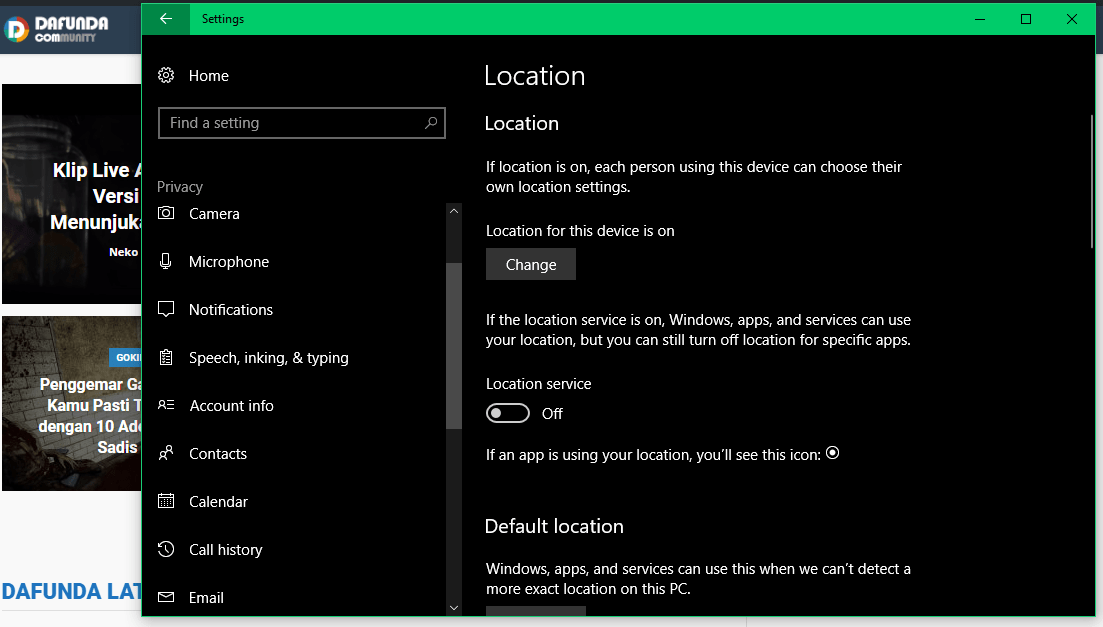Click the back arrow in Settings
Image resolution: width=1103 pixels, height=627 pixels.
pyautogui.click(x=166, y=19)
